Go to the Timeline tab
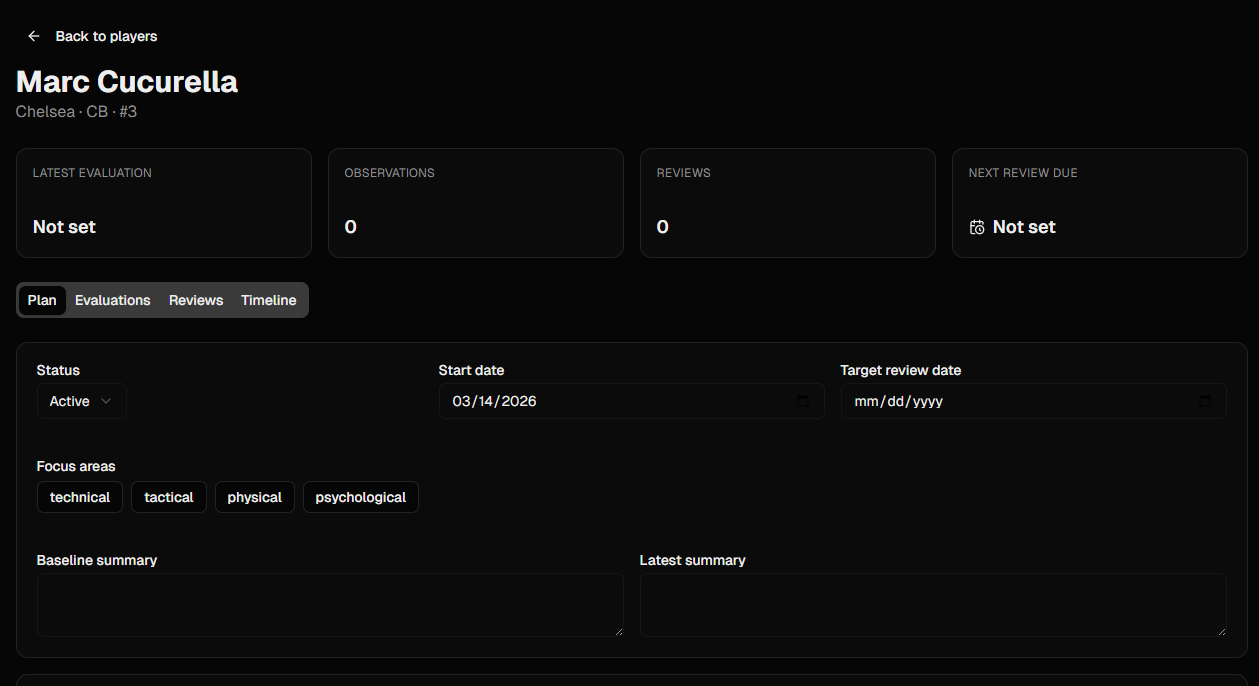Screen dimensions: 1259x686 268,300
